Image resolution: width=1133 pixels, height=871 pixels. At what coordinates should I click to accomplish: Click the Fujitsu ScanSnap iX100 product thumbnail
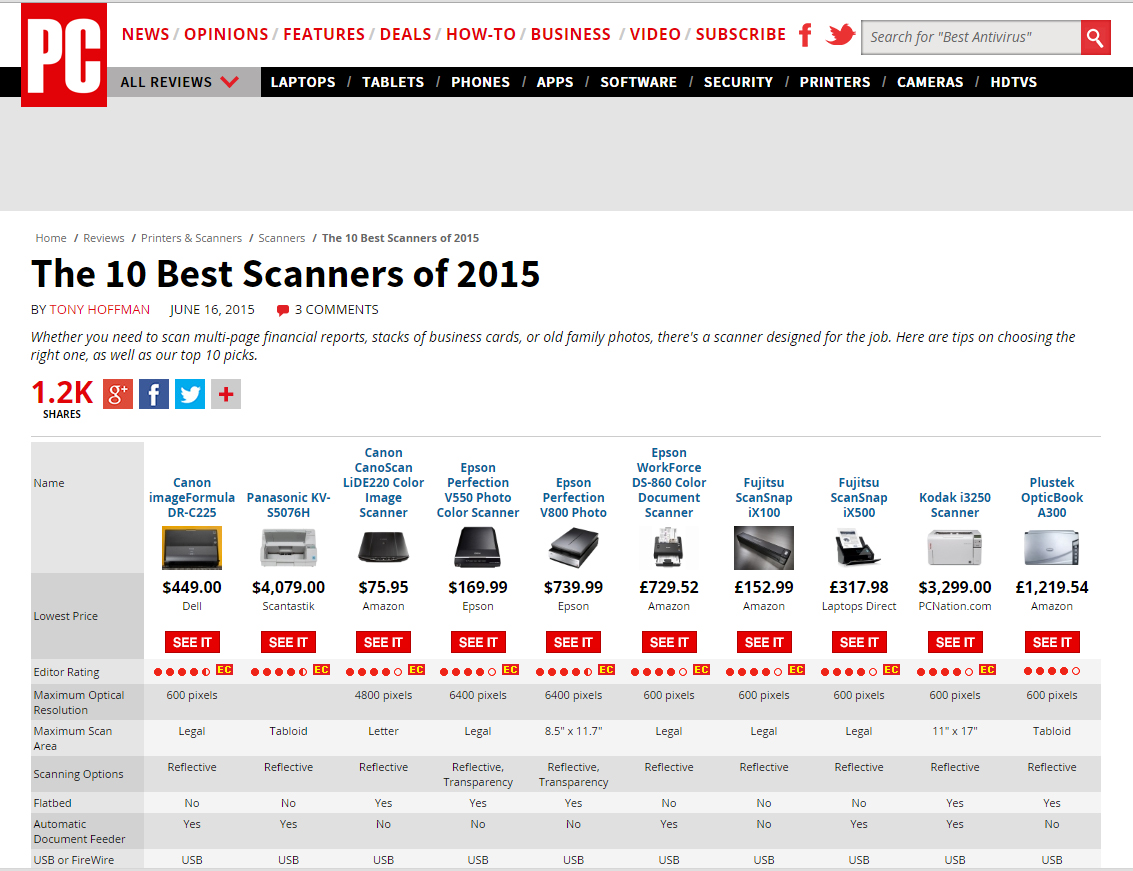(764, 548)
